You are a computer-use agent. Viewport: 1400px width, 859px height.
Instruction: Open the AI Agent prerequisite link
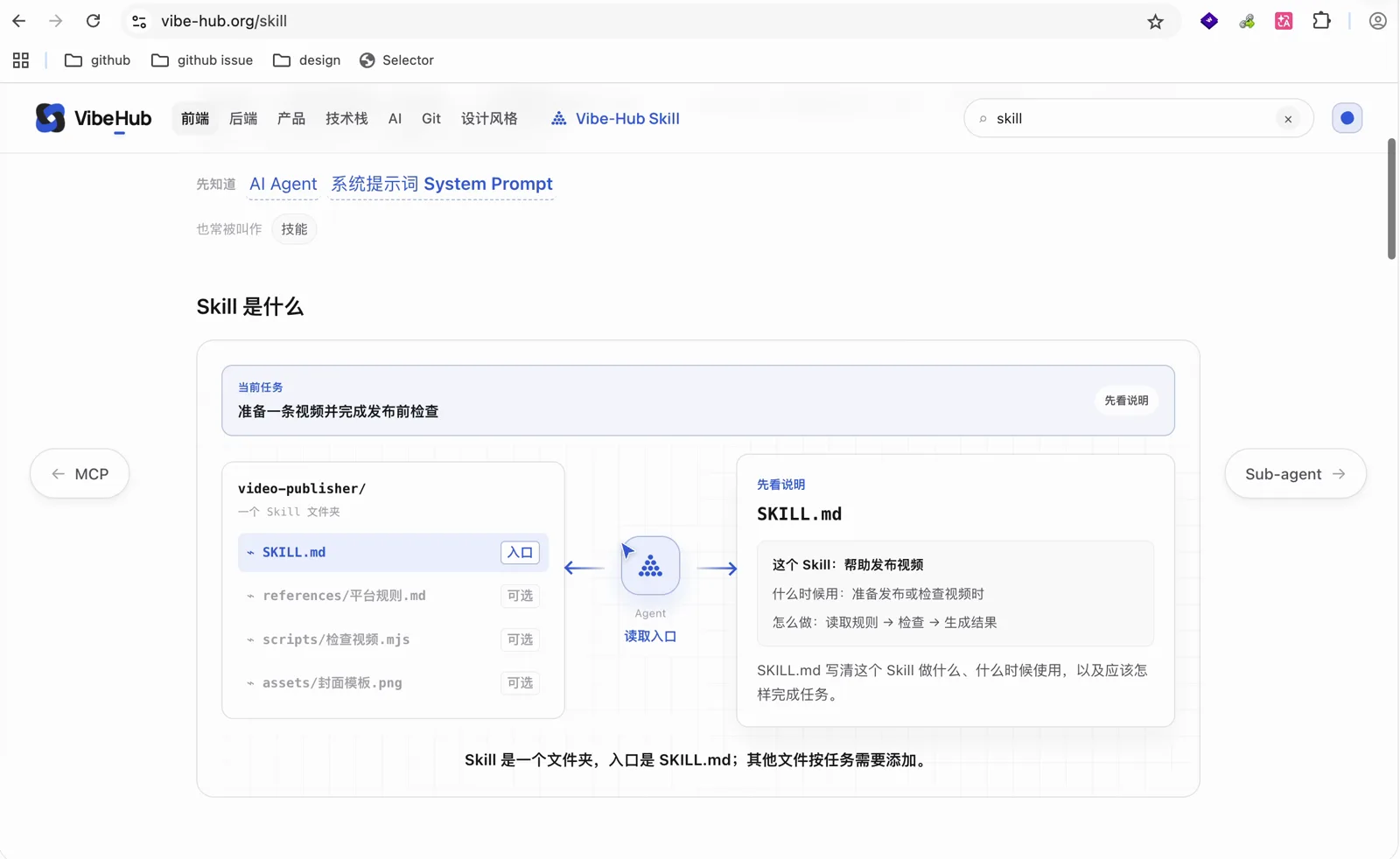283,184
